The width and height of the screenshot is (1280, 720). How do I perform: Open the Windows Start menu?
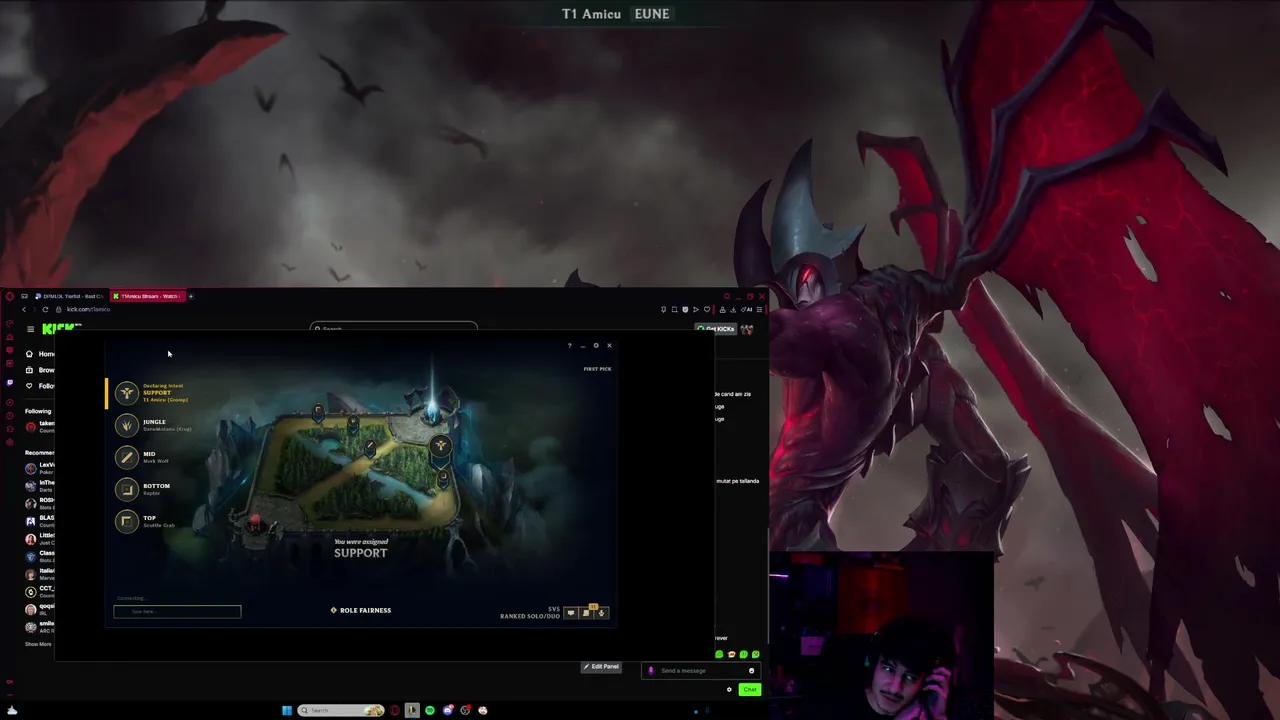(x=287, y=710)
